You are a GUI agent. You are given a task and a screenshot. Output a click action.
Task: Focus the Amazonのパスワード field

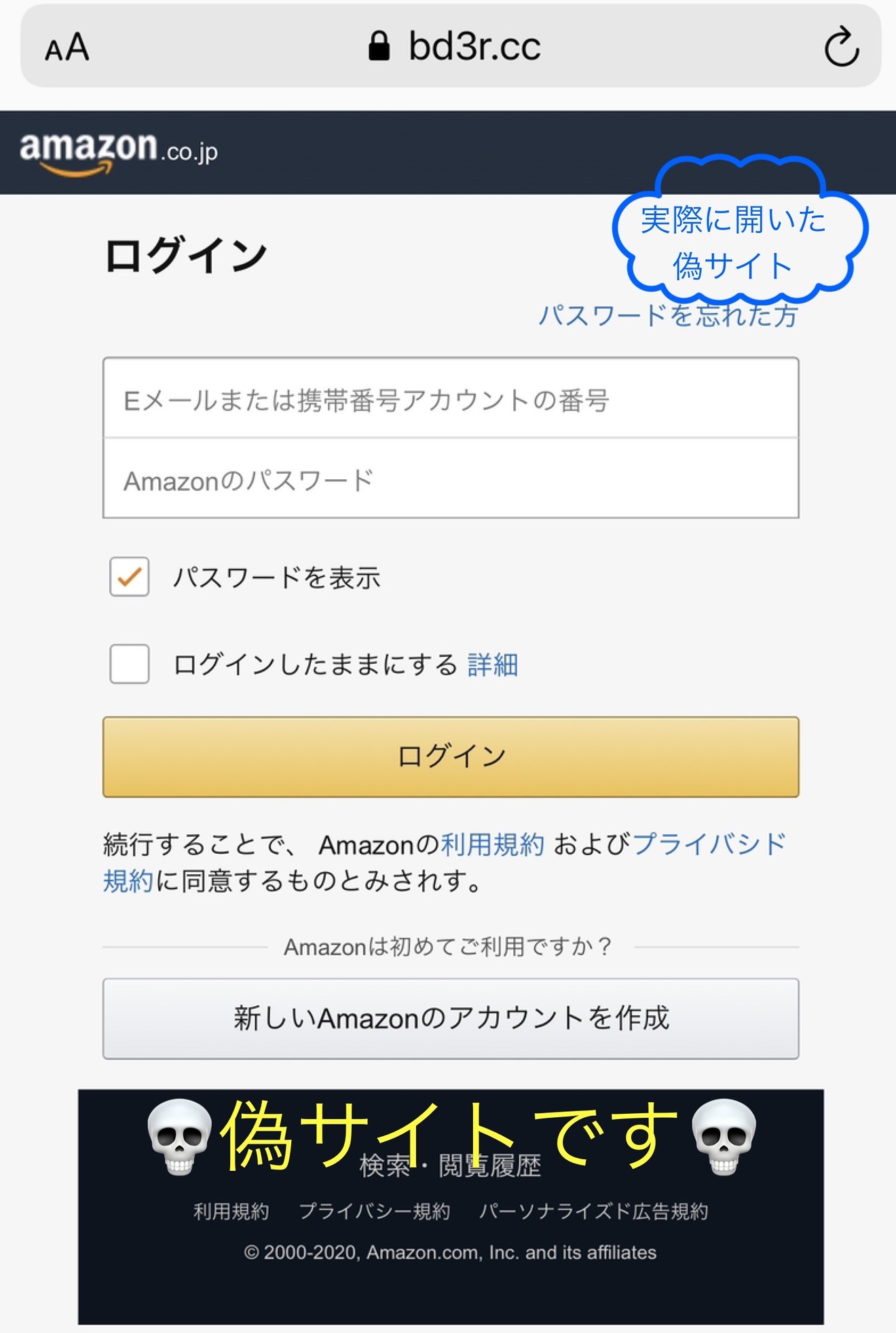pos(451,478)
